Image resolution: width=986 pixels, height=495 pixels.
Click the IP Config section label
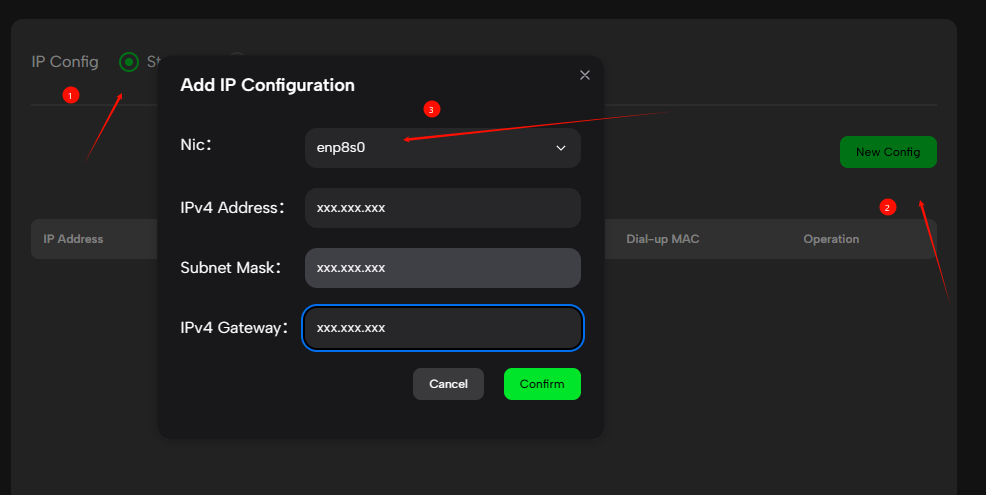click(65, 62)
